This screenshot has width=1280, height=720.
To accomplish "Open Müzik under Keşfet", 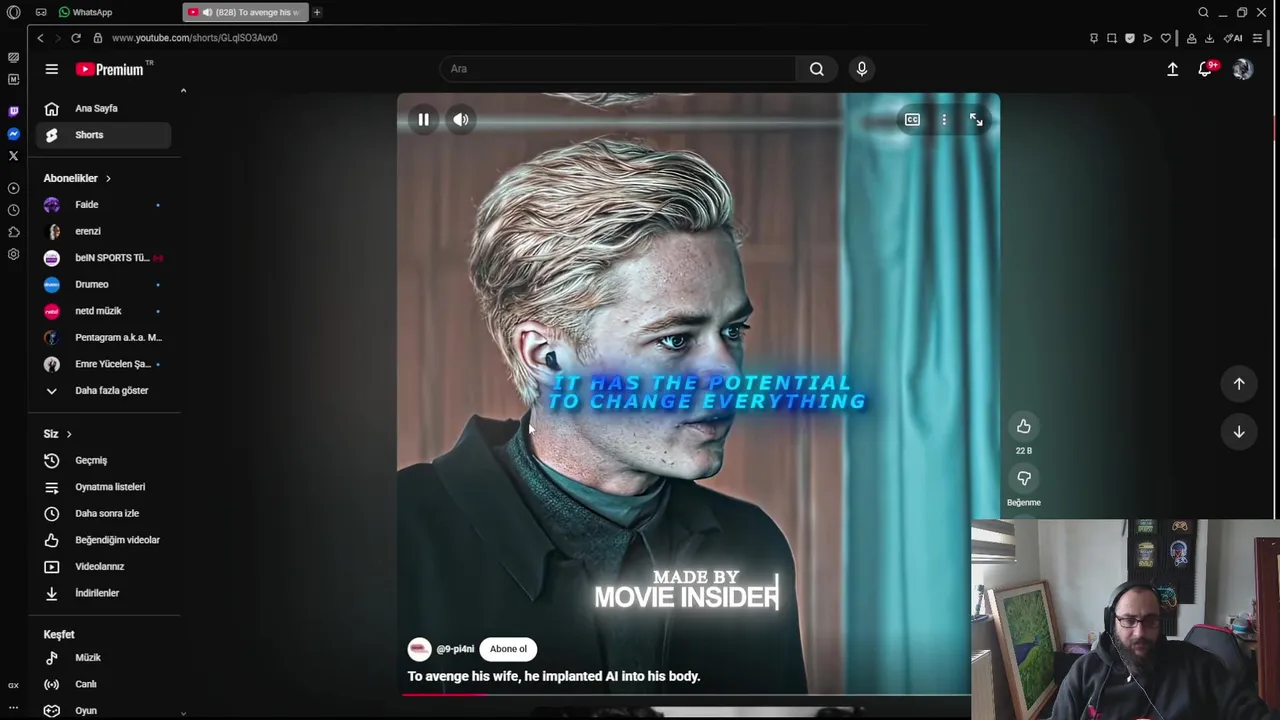I will pyautogui.click(x=104, y=657).
